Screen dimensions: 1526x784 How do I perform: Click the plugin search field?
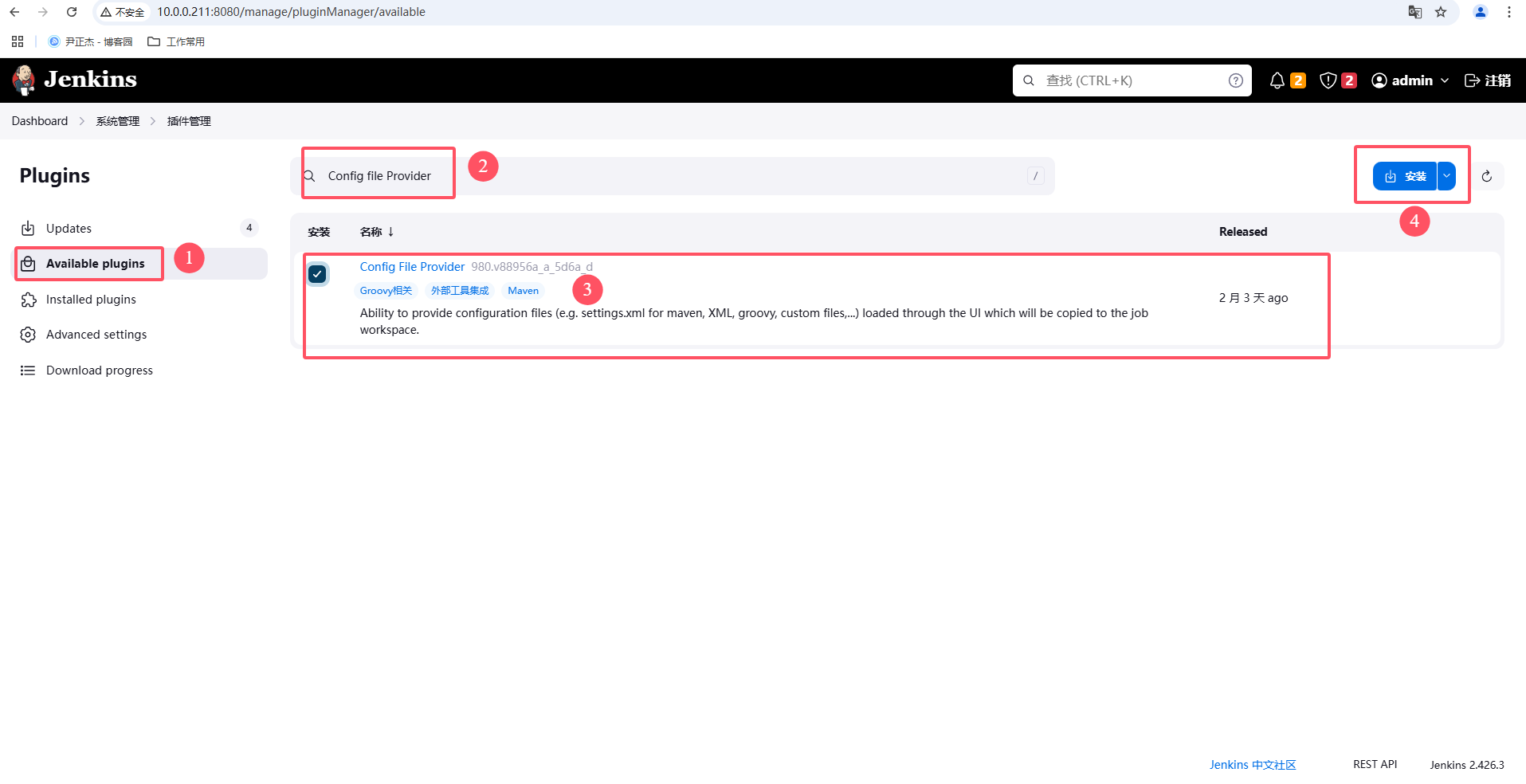point(673,176)
